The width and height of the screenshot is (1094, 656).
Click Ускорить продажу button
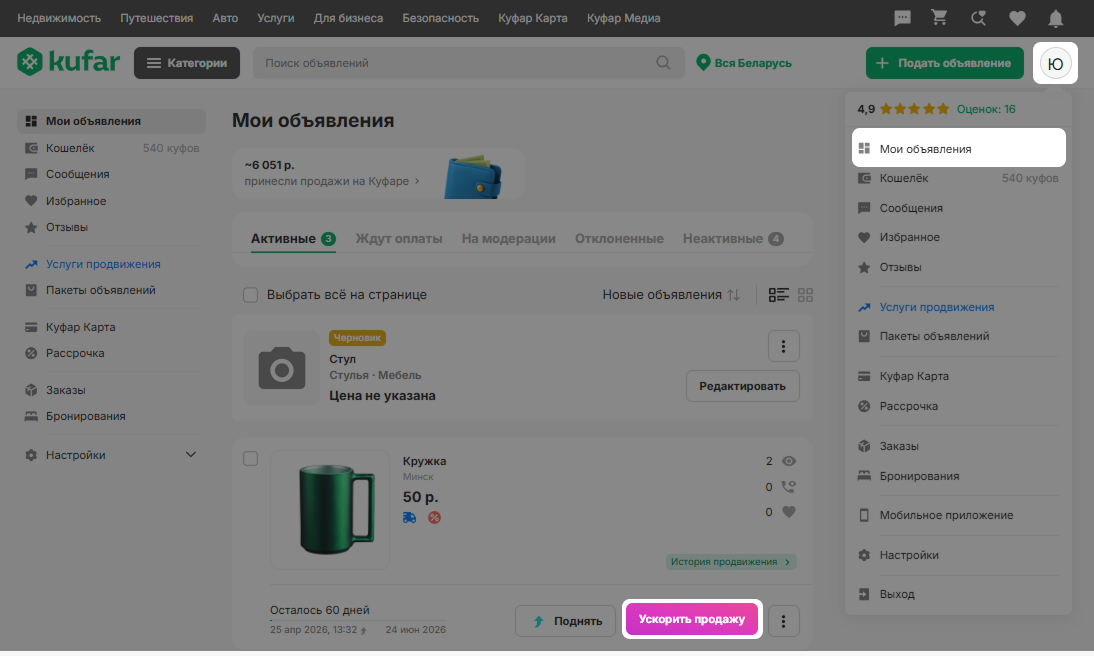(692, 619)
